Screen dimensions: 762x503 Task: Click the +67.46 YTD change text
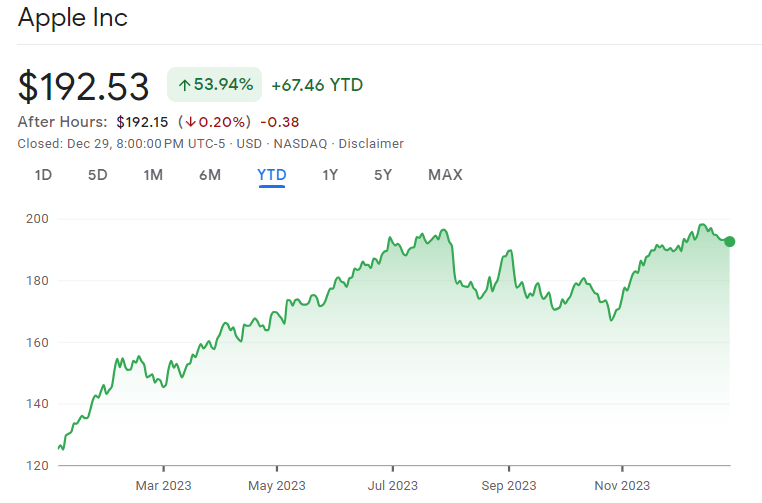[317, 85]
